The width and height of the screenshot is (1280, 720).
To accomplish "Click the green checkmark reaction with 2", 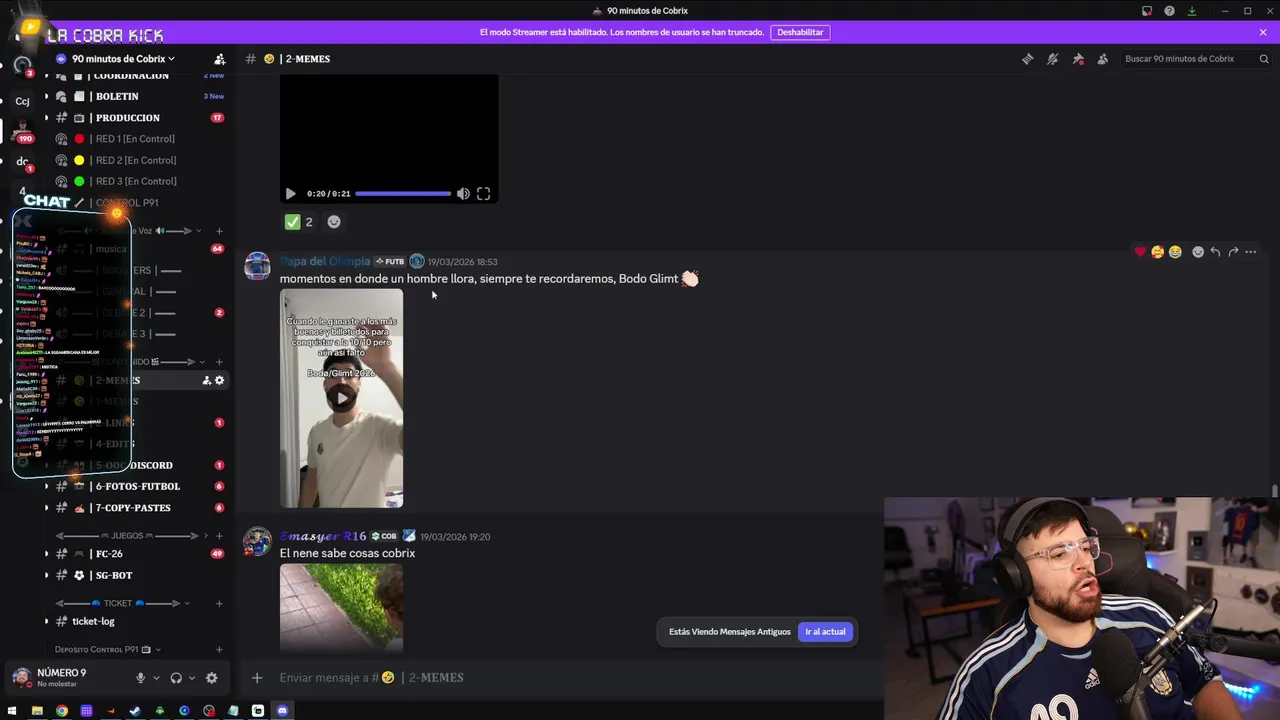I will coord(299,222).
